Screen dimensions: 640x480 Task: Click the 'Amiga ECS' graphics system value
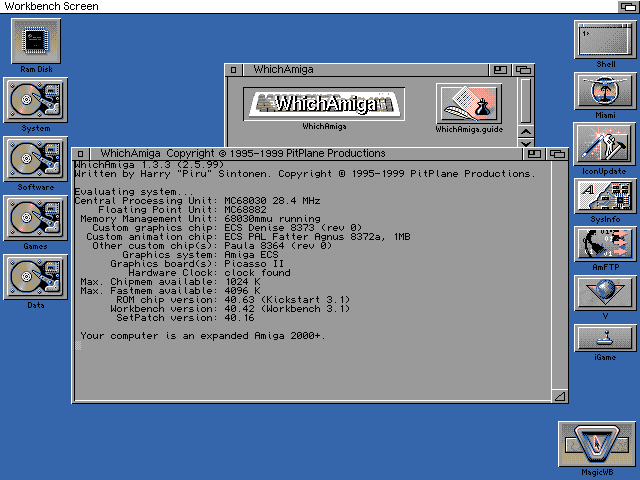pos(251,255)
